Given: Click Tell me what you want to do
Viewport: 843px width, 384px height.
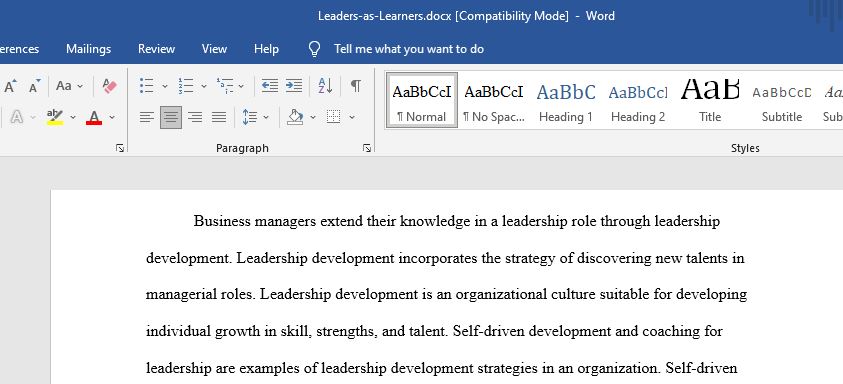Looking at the screenshot, I should tap(409, 49).
